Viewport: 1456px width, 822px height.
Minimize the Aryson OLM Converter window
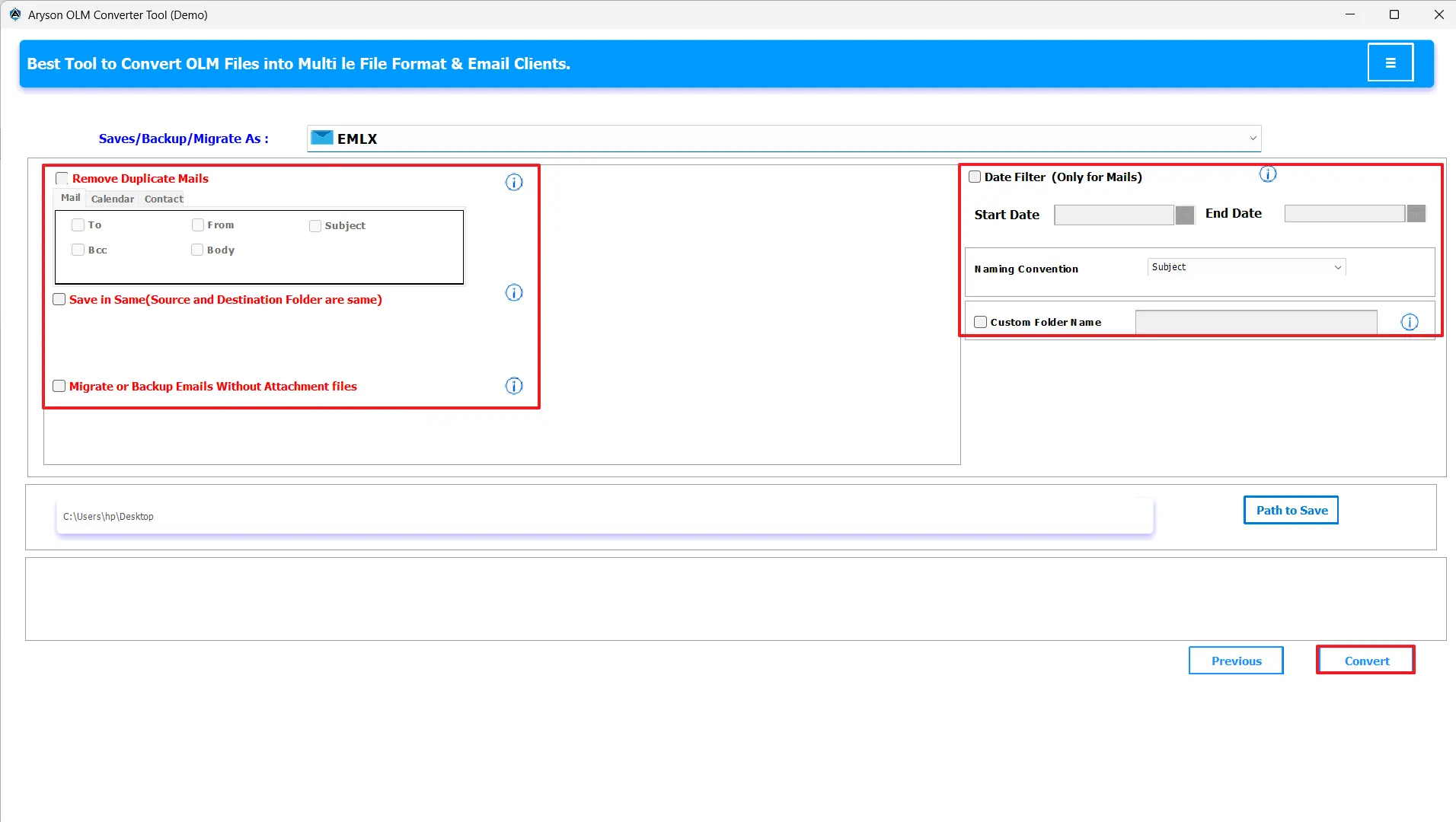pos(1350,14)
